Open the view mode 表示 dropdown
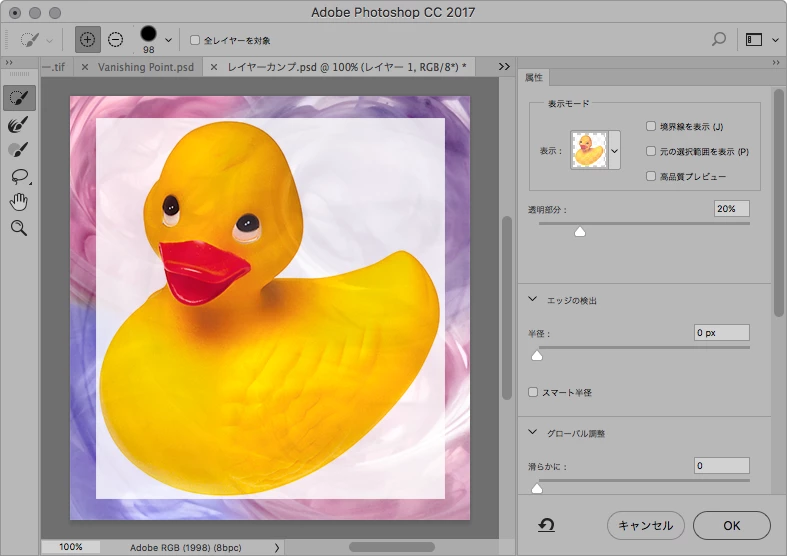 [x=614, y=151]
